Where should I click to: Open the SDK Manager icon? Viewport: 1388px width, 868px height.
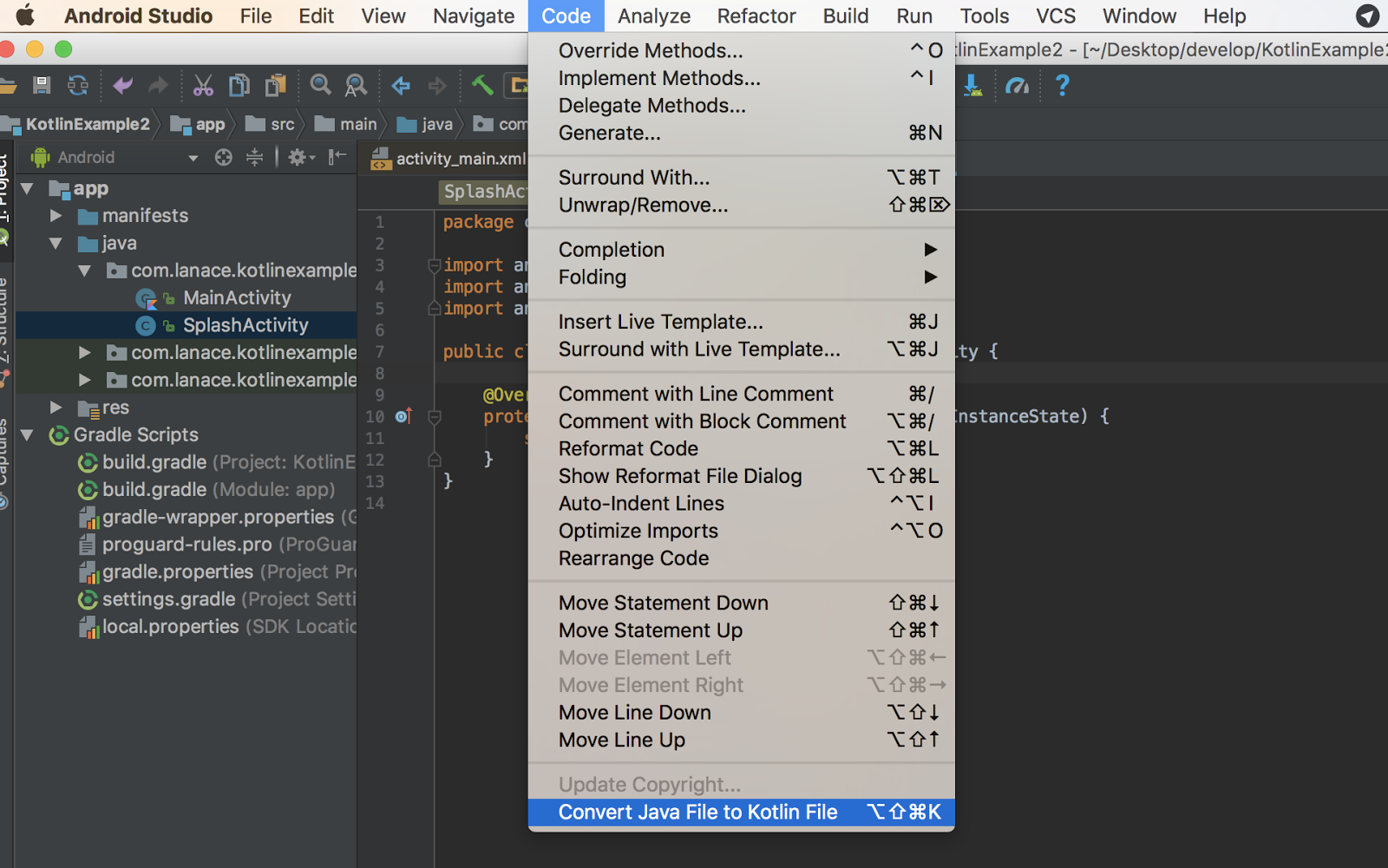973,85
